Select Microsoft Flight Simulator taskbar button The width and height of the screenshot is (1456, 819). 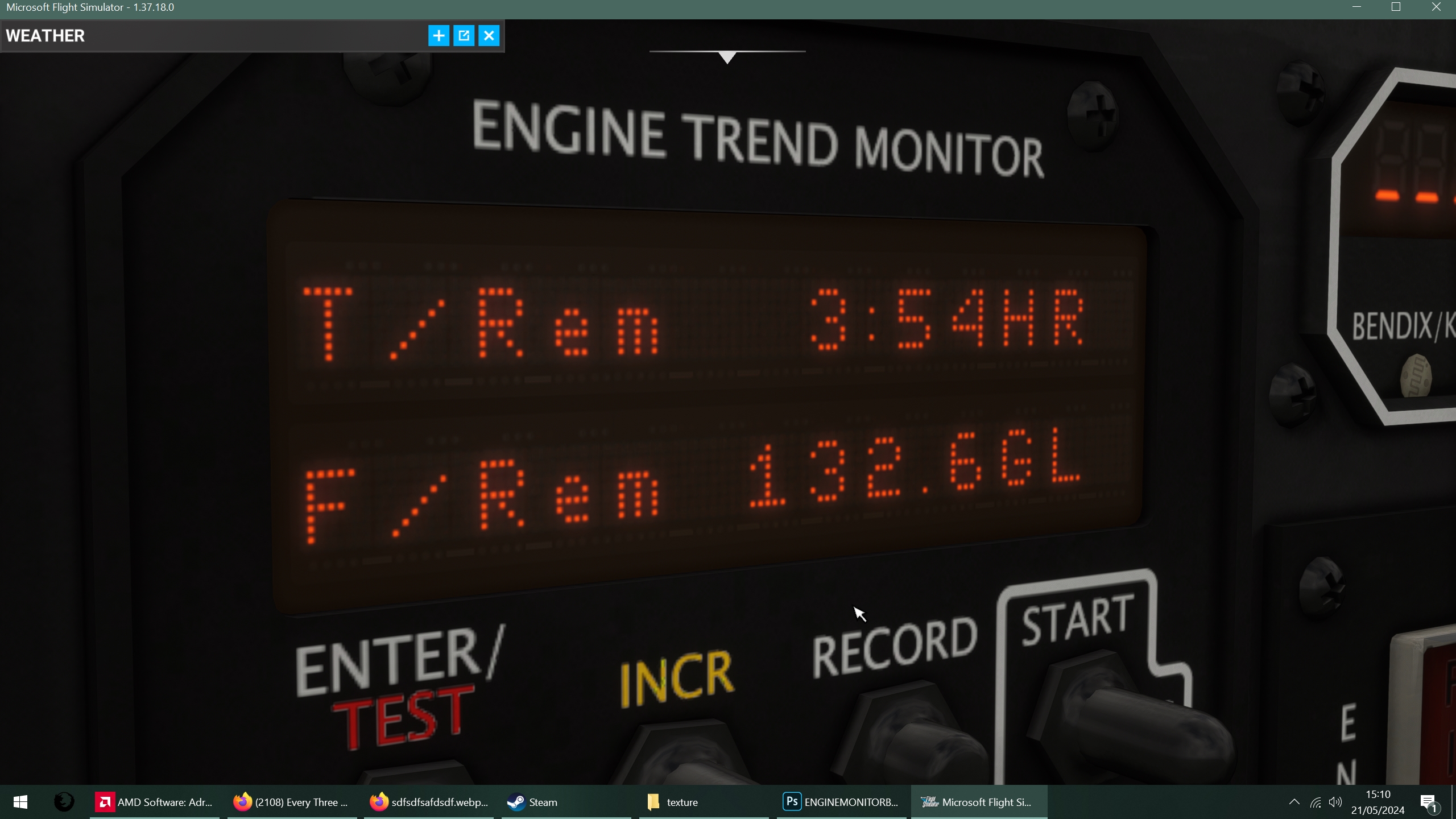pyautogui.click(x=979, y=802)
